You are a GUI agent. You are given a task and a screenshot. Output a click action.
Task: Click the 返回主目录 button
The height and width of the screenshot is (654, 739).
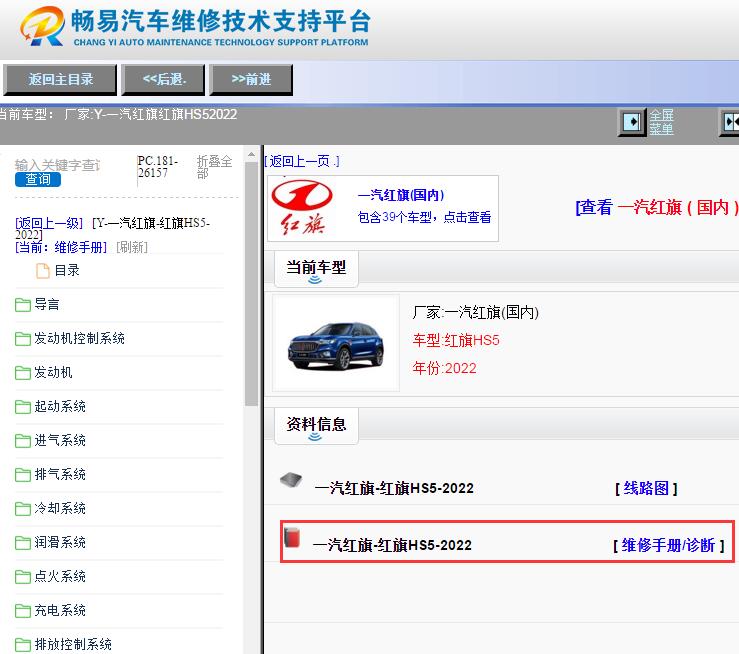click(60, 80)
